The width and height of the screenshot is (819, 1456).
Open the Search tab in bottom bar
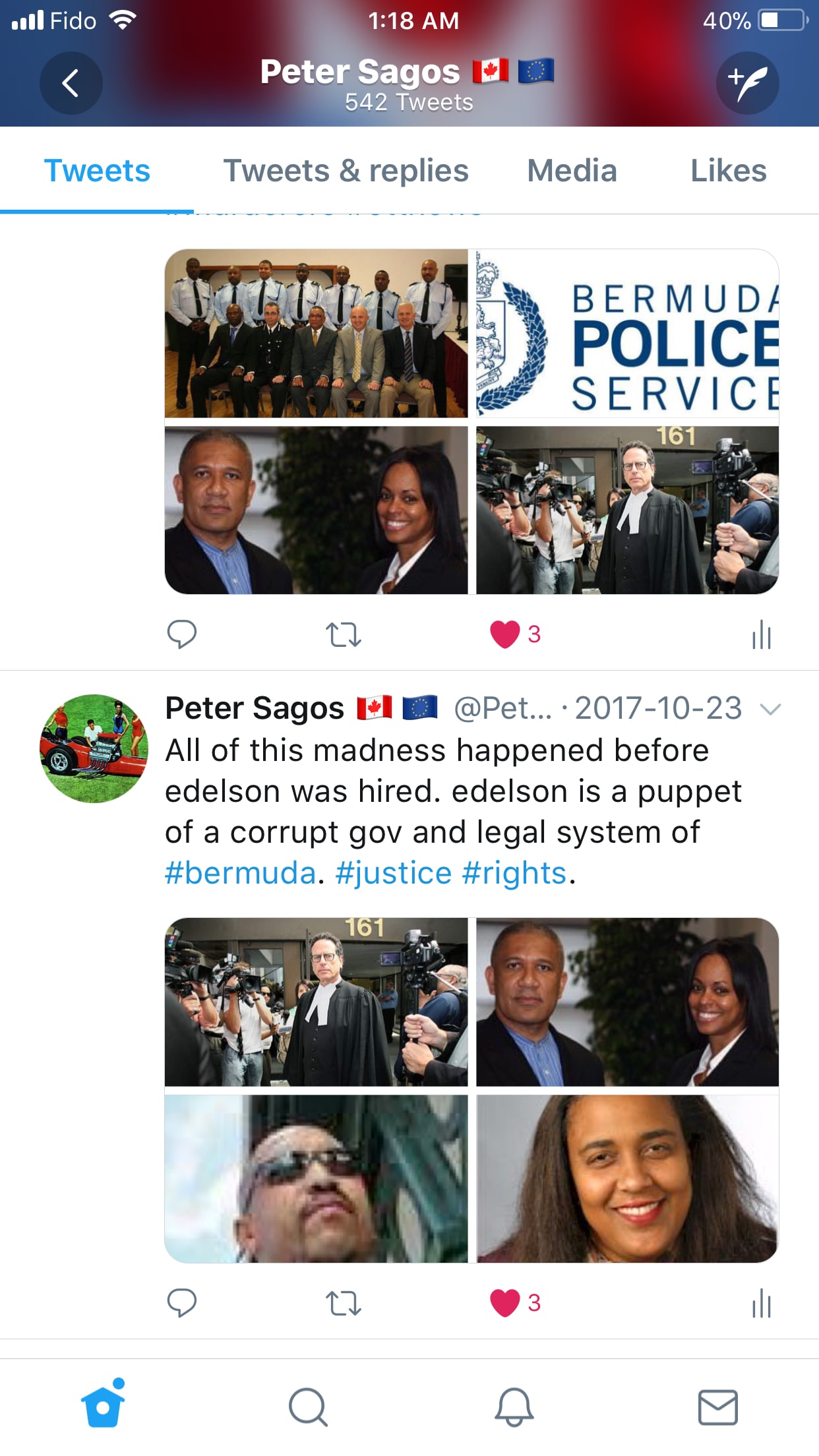pos(308,1407)
